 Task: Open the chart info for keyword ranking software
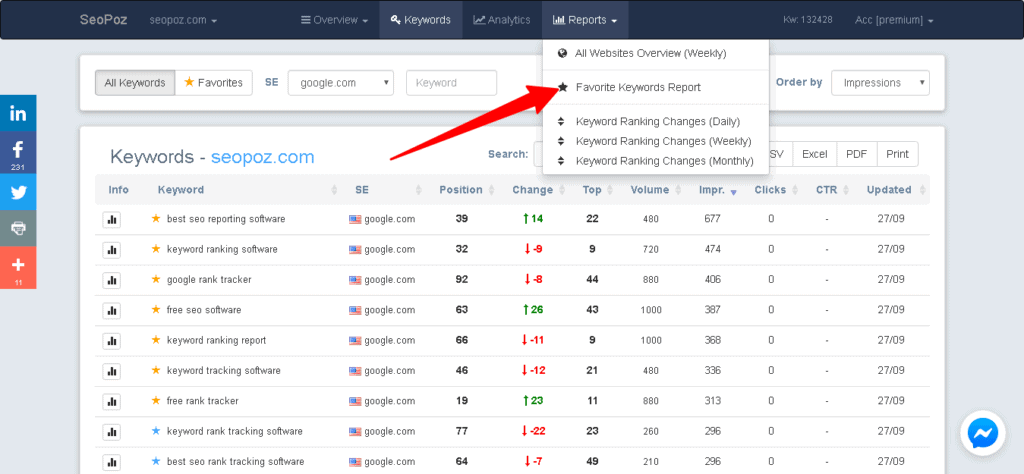[112, 250]
